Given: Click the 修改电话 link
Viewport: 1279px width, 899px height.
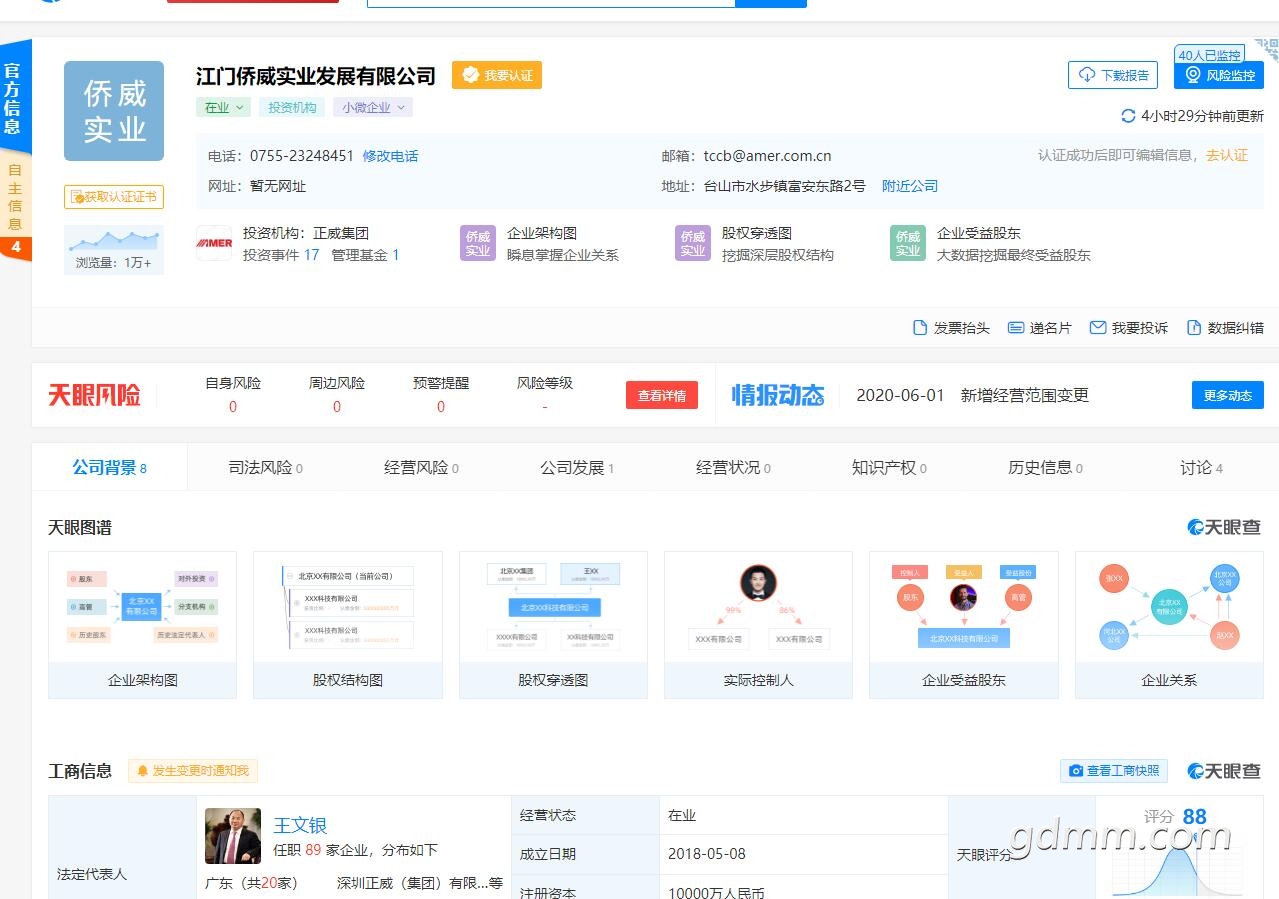Looking at the screenshot, I should point(391,156).
